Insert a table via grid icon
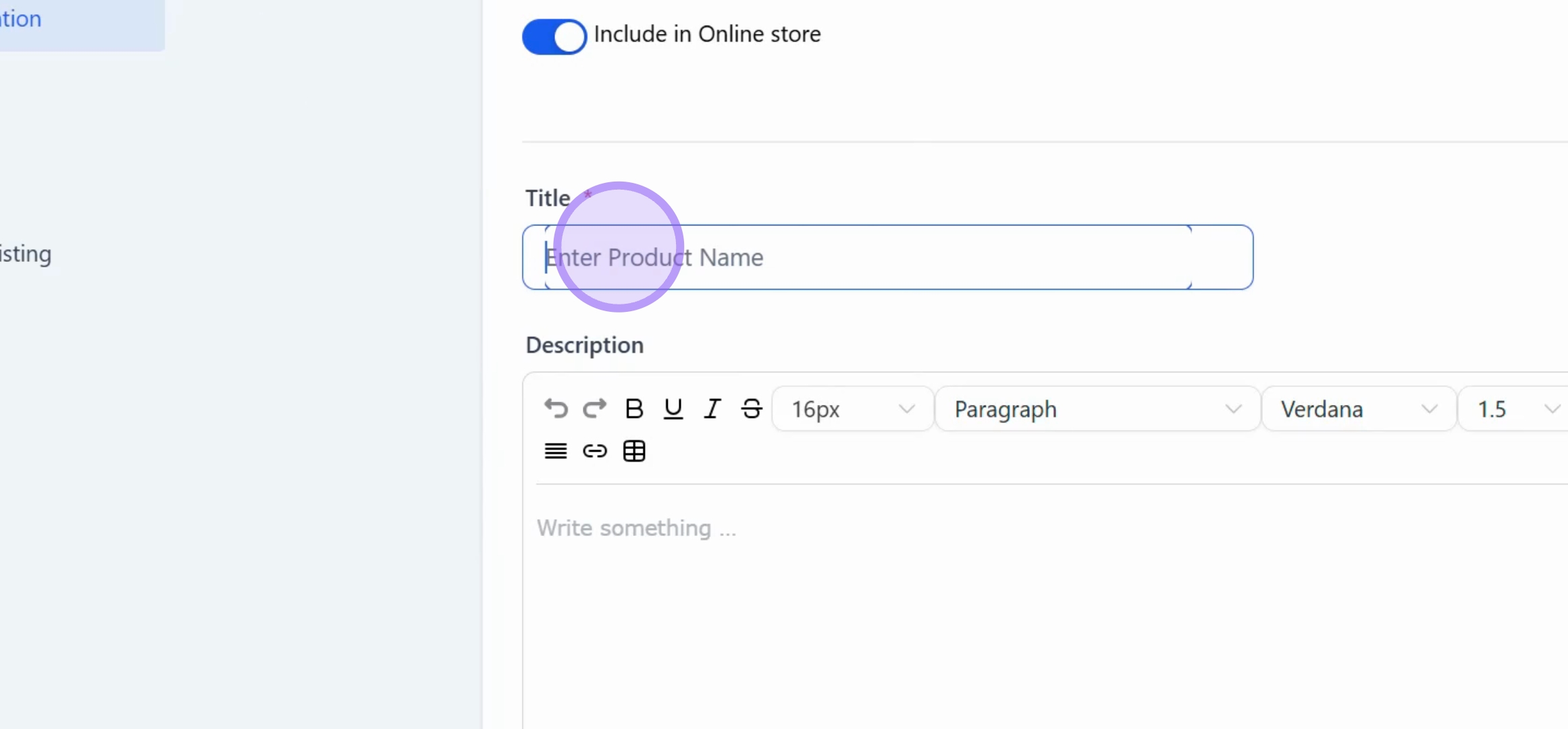1568x729 pixels. coord(634,451)
